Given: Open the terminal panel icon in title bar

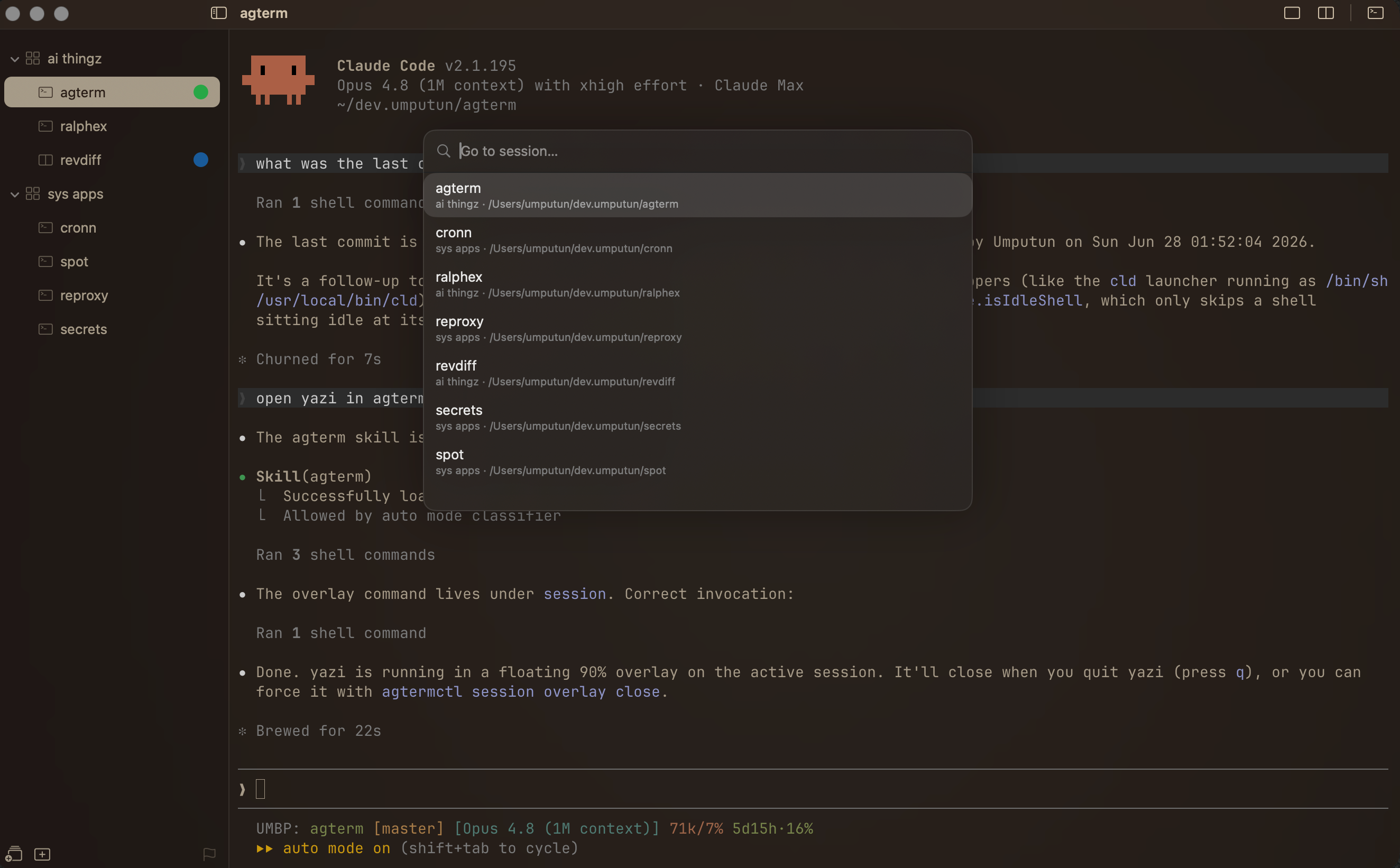Looking at the screenshot, I should tap(1375, 13).
